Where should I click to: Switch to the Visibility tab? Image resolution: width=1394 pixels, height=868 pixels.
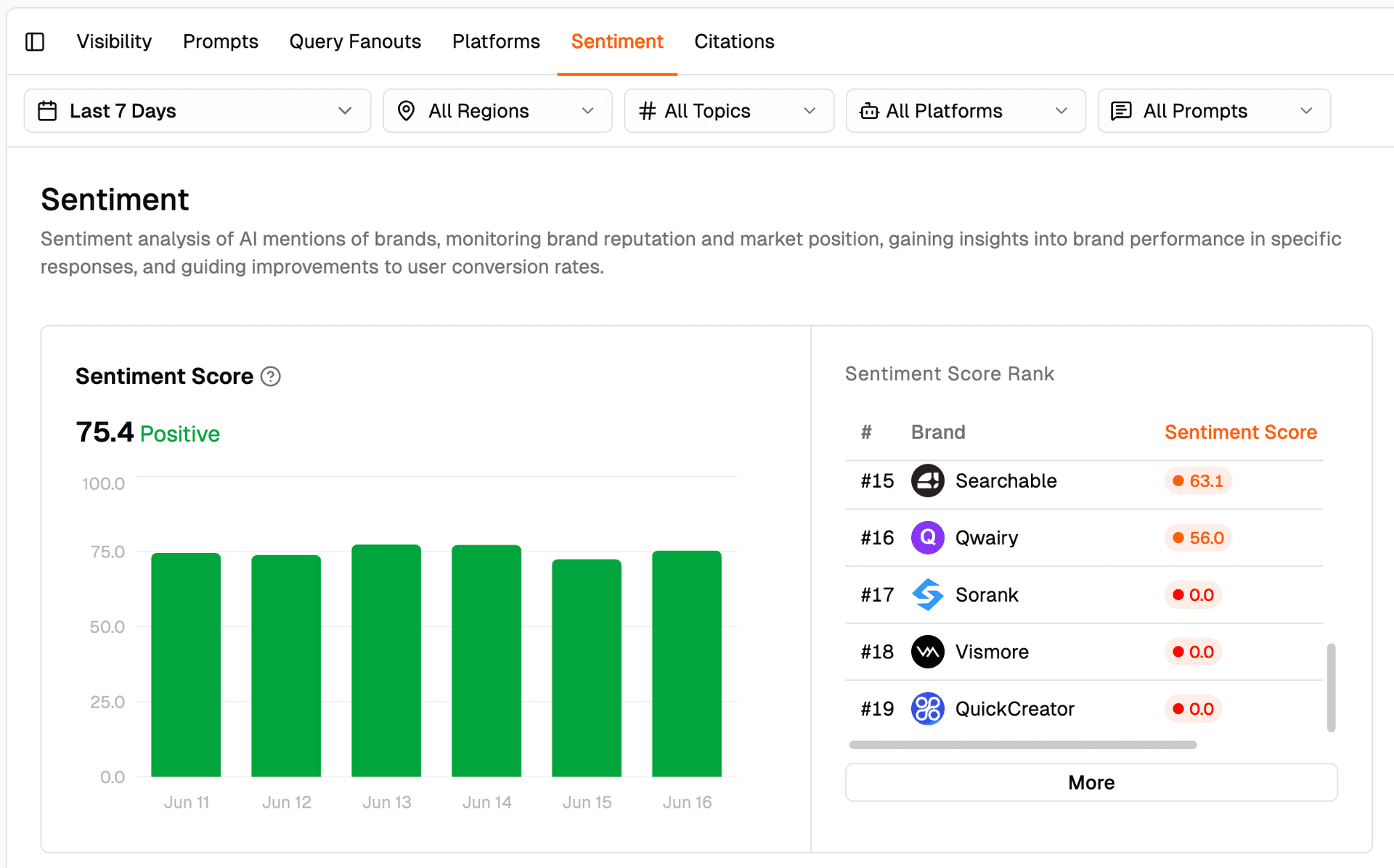coord(114,41)
